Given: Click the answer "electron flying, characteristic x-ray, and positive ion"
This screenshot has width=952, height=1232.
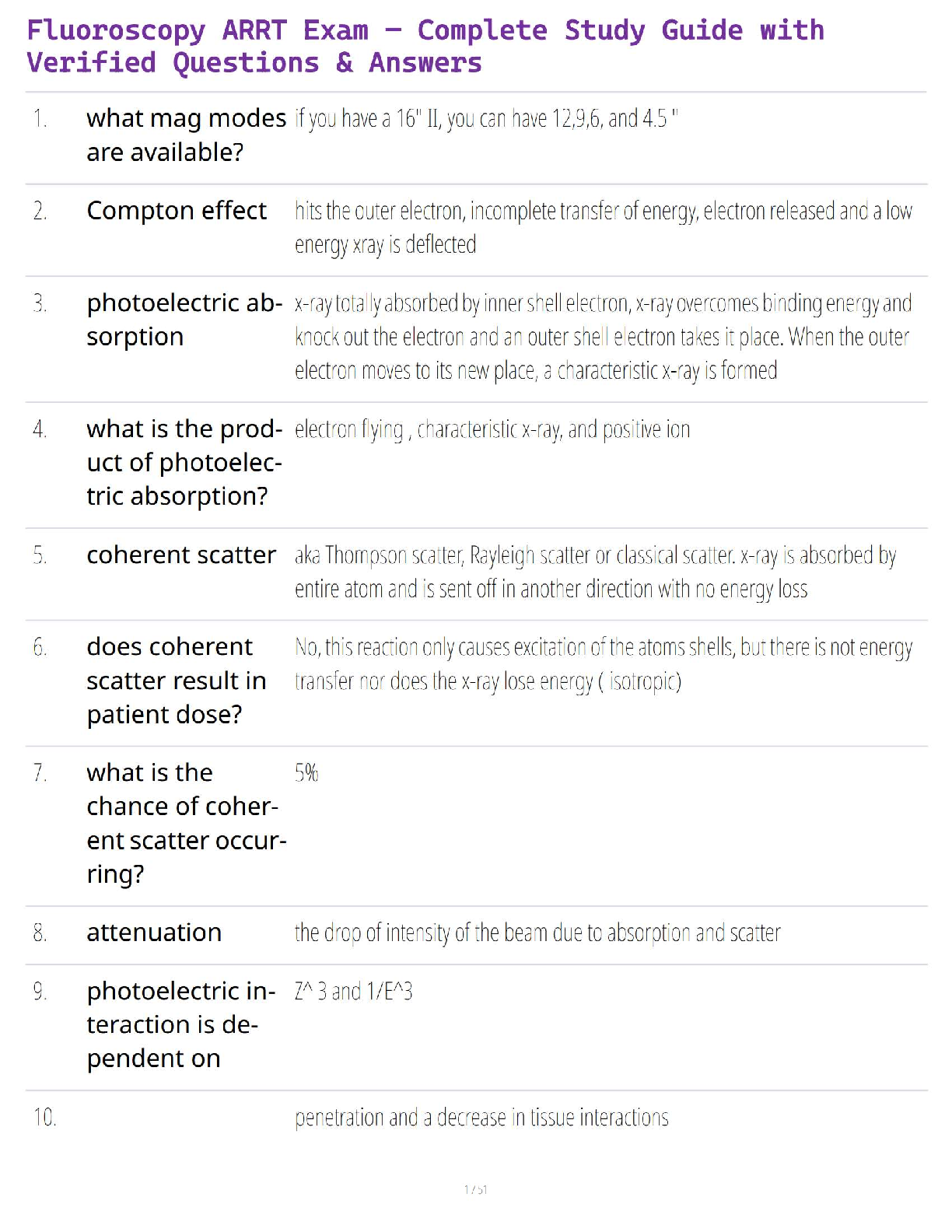Looking at the screenshot, I should pyautogui.click(x=492, y=429).
